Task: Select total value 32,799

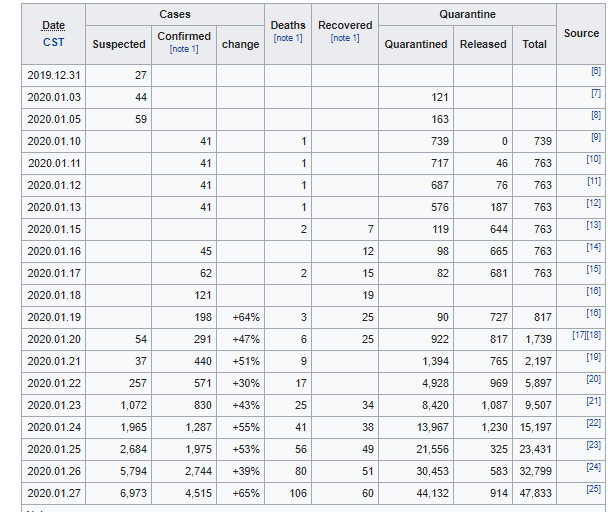Action: click(535, 471)
